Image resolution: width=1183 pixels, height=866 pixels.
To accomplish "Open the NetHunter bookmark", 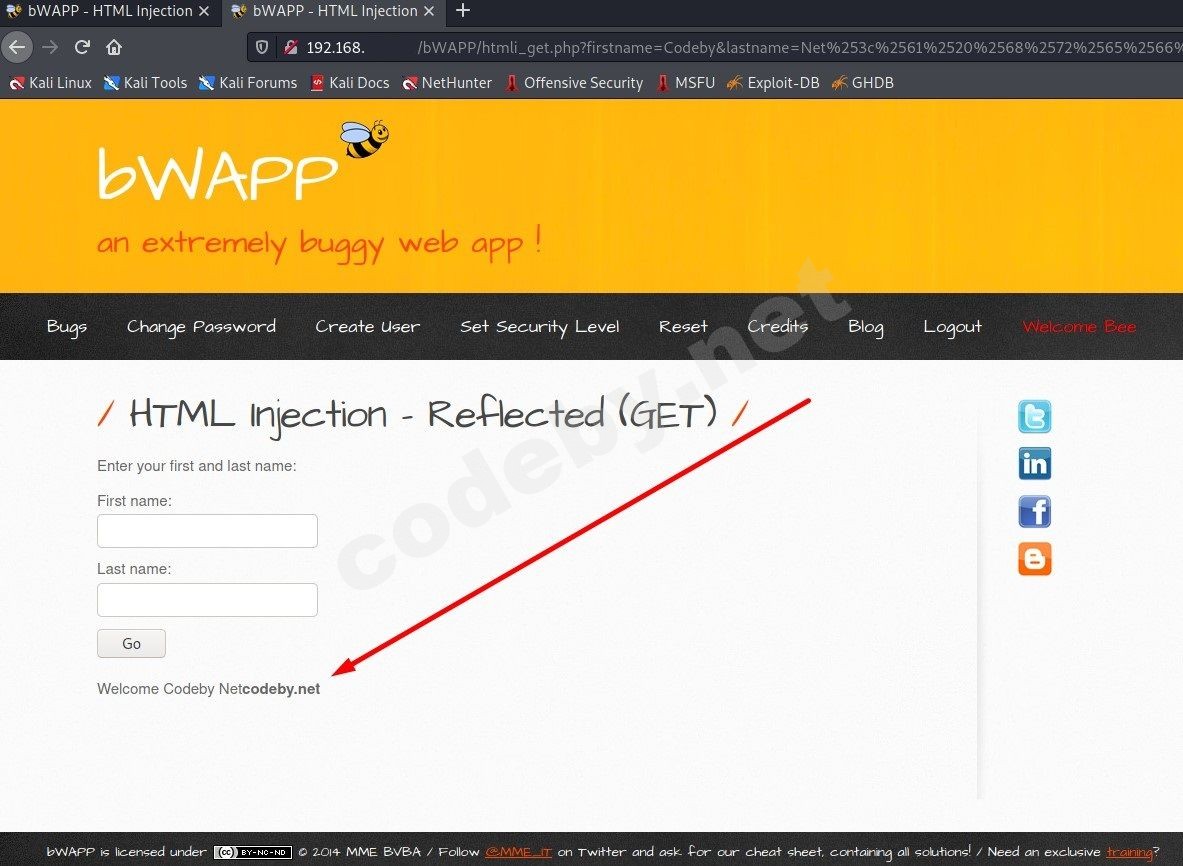I will coord(447,83).
